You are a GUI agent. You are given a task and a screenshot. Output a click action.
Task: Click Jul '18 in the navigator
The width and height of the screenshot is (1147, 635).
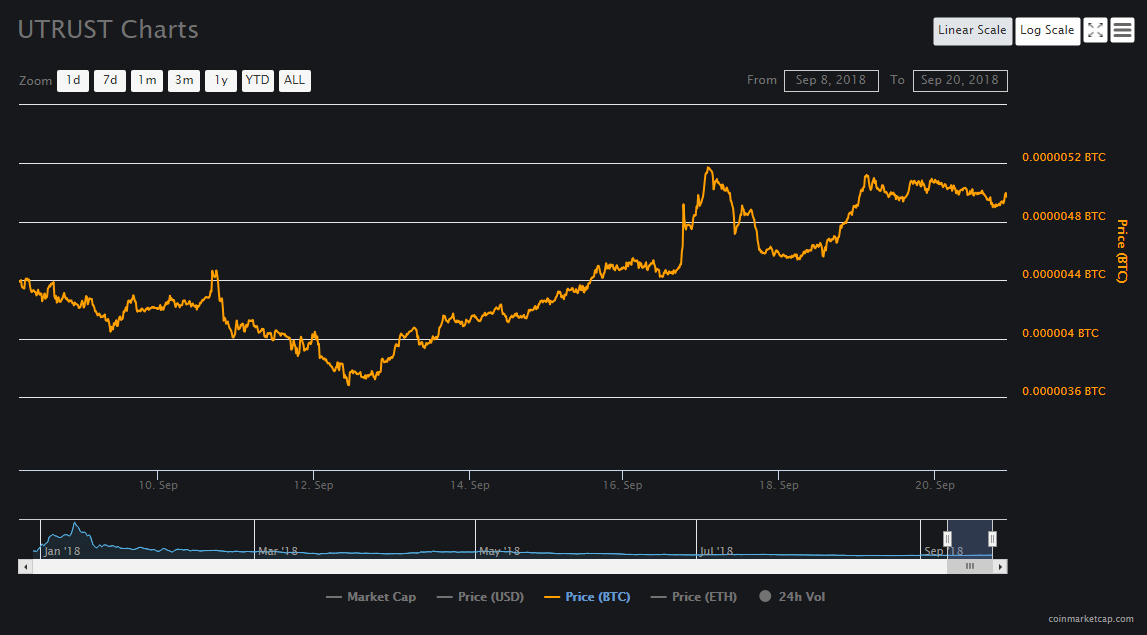716,551
